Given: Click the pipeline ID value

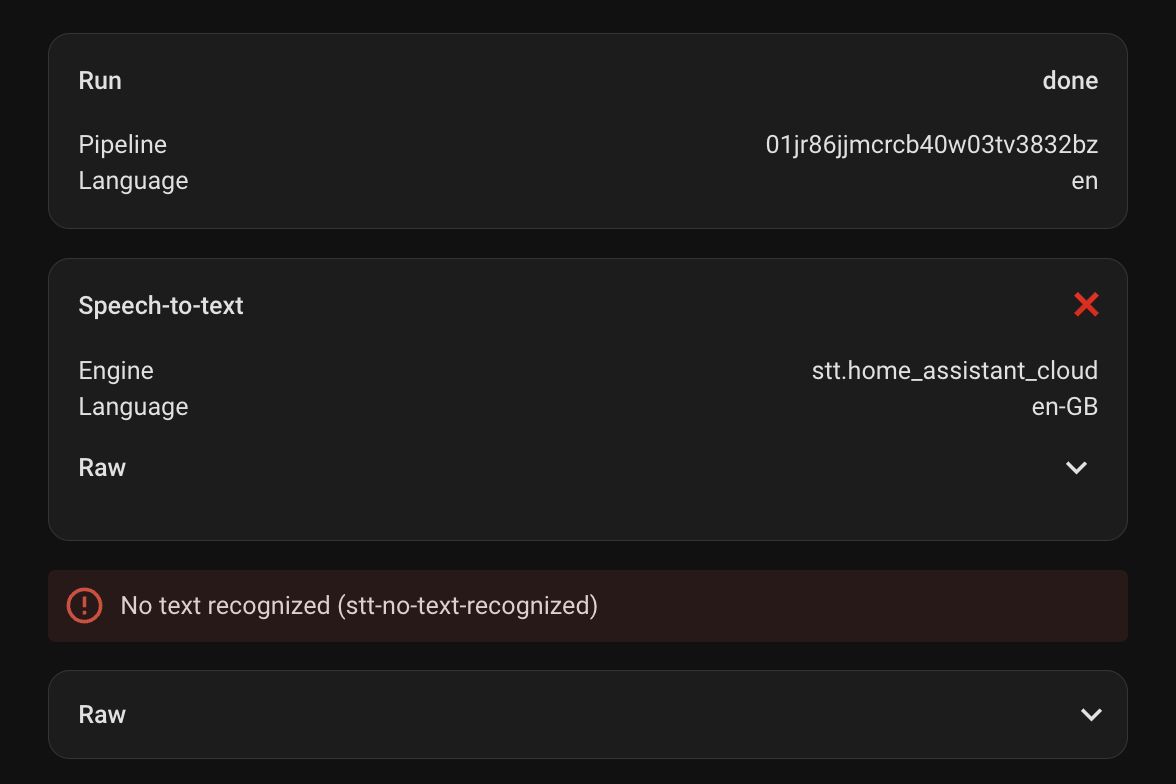Looking at the screenshot, I should (931, 145).
